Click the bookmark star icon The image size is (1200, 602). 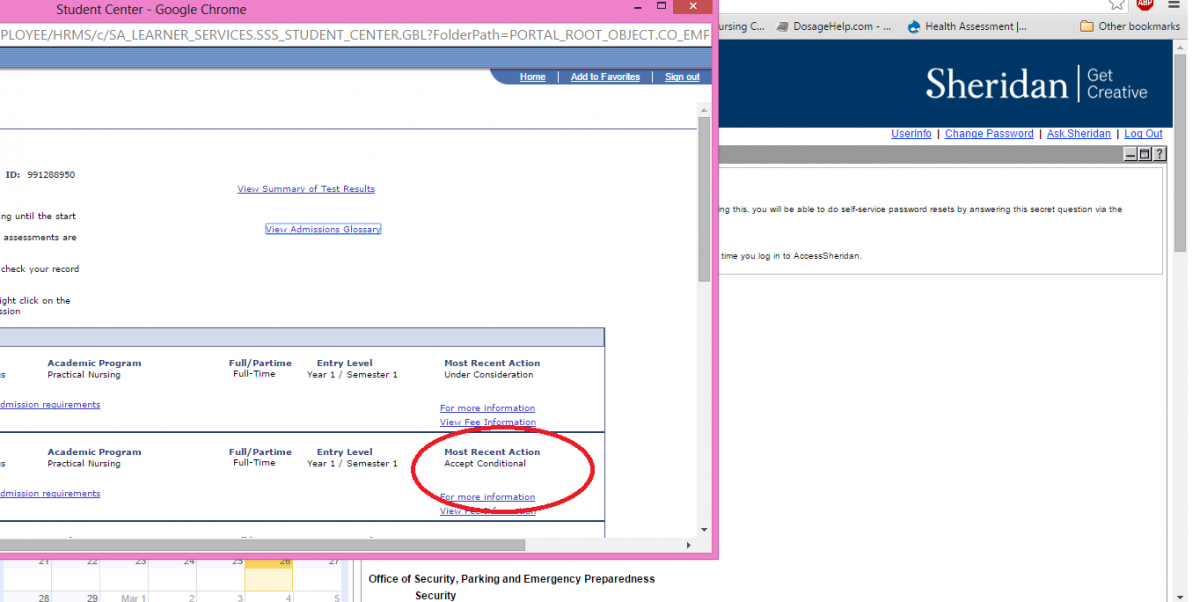[x=1117, y=4]
